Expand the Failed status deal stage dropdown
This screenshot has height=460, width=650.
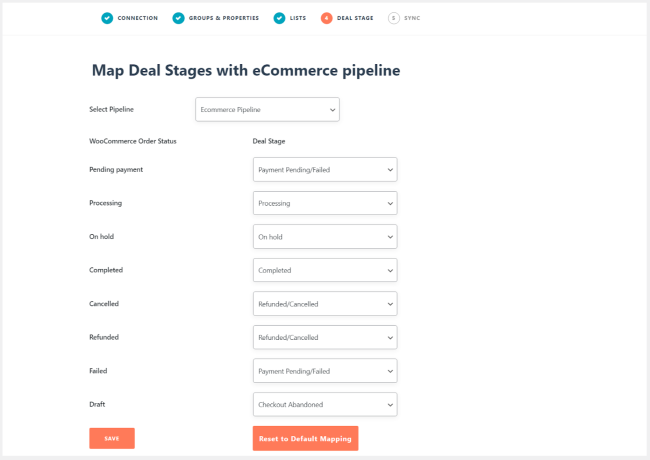coord(325,371)
